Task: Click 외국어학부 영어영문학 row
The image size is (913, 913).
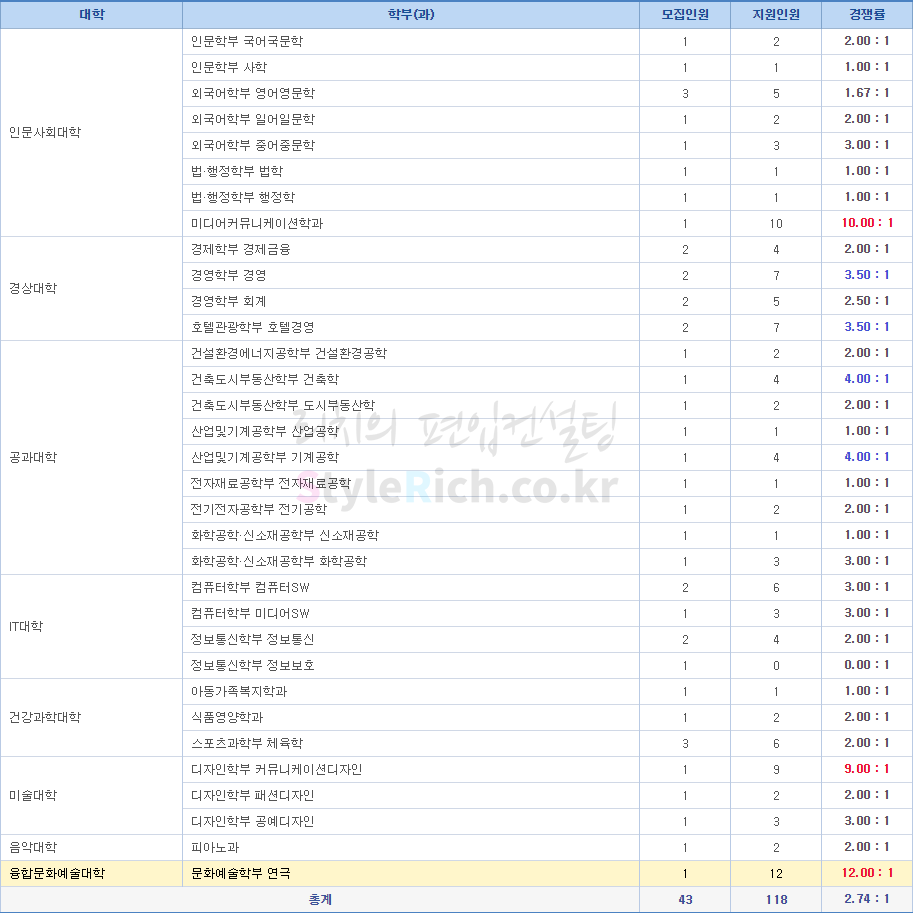Action: pyautogui.click(x=547, y=93)
